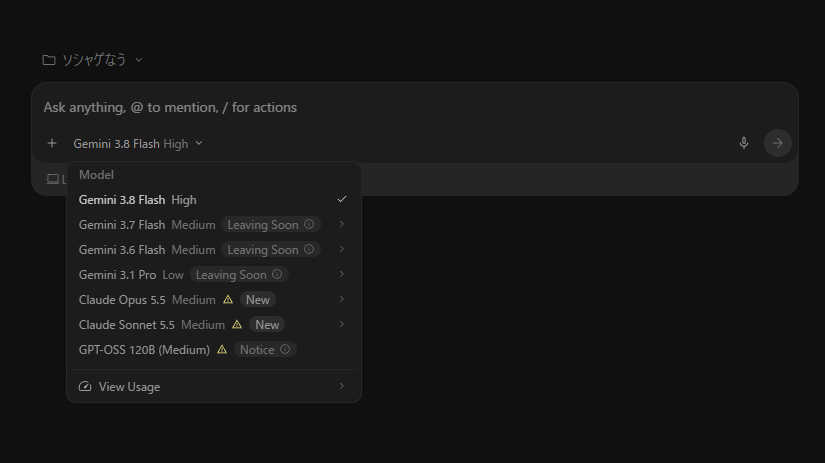825x463 pixels.
Task: Click the folder icon beside ソシャゲなう
Action: coord(48,60)
